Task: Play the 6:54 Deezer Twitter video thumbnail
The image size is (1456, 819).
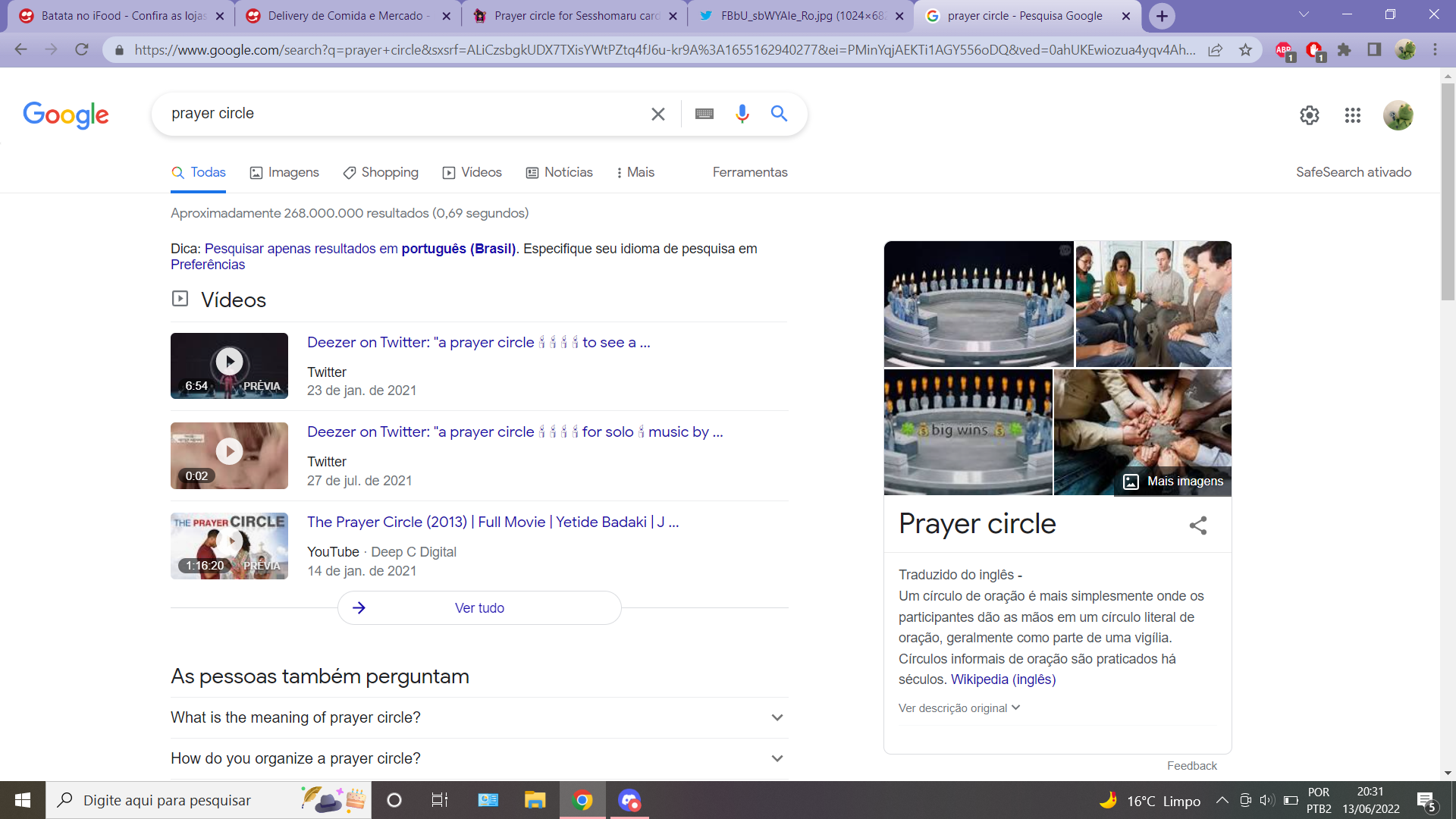Action: point(229,366)
